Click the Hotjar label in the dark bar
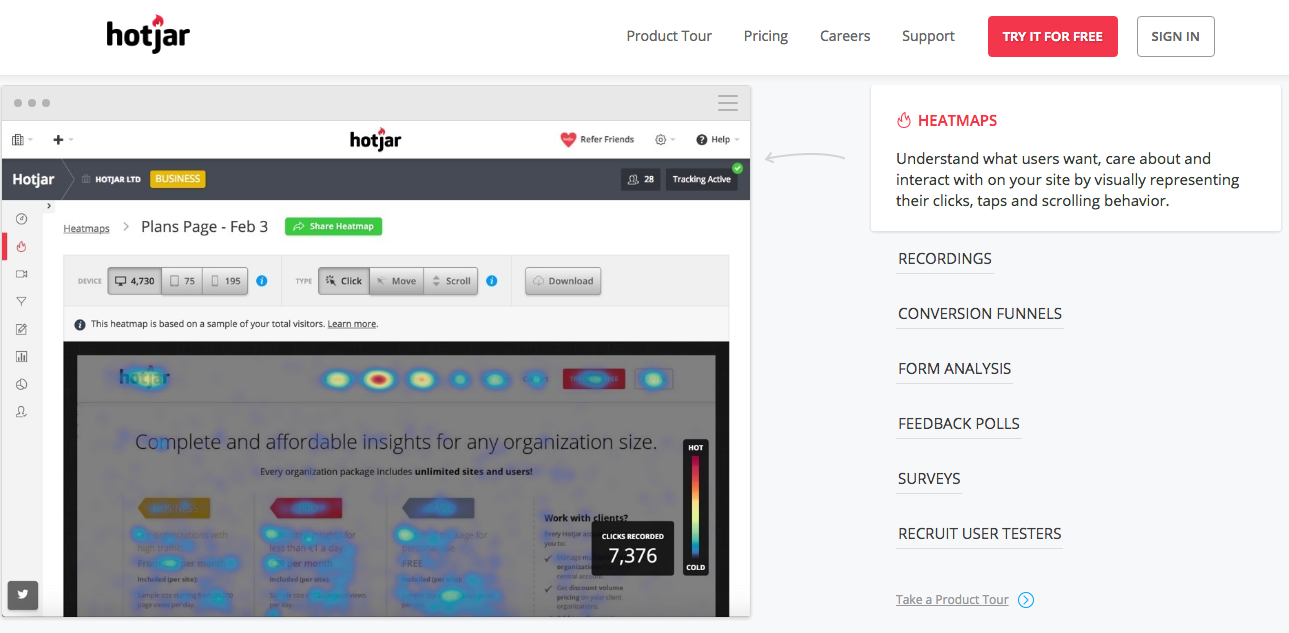The width and height of the screenshot is (1289, 633). coord(33,180)
